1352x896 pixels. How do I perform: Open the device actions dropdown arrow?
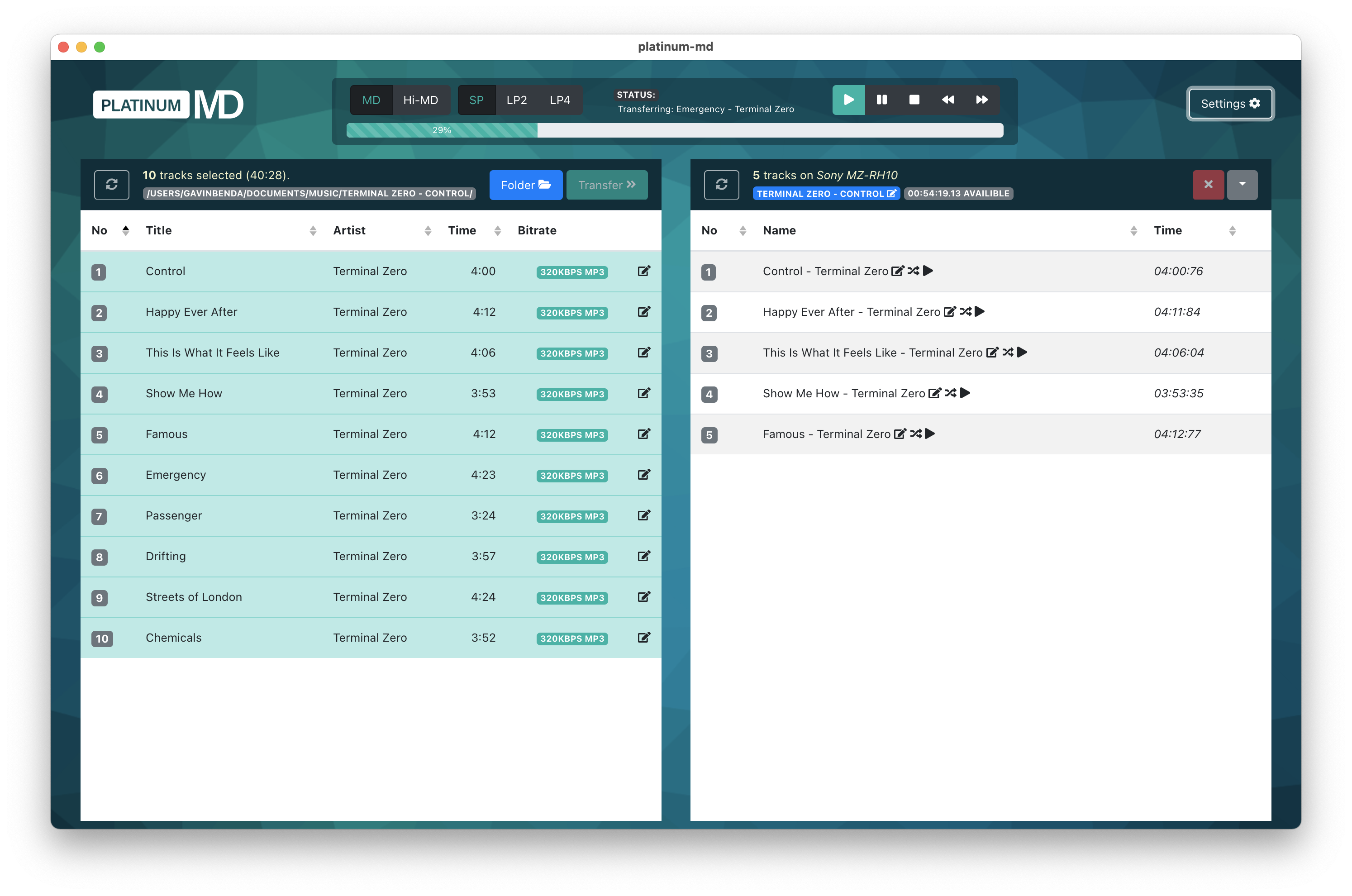click(1242, 185)
